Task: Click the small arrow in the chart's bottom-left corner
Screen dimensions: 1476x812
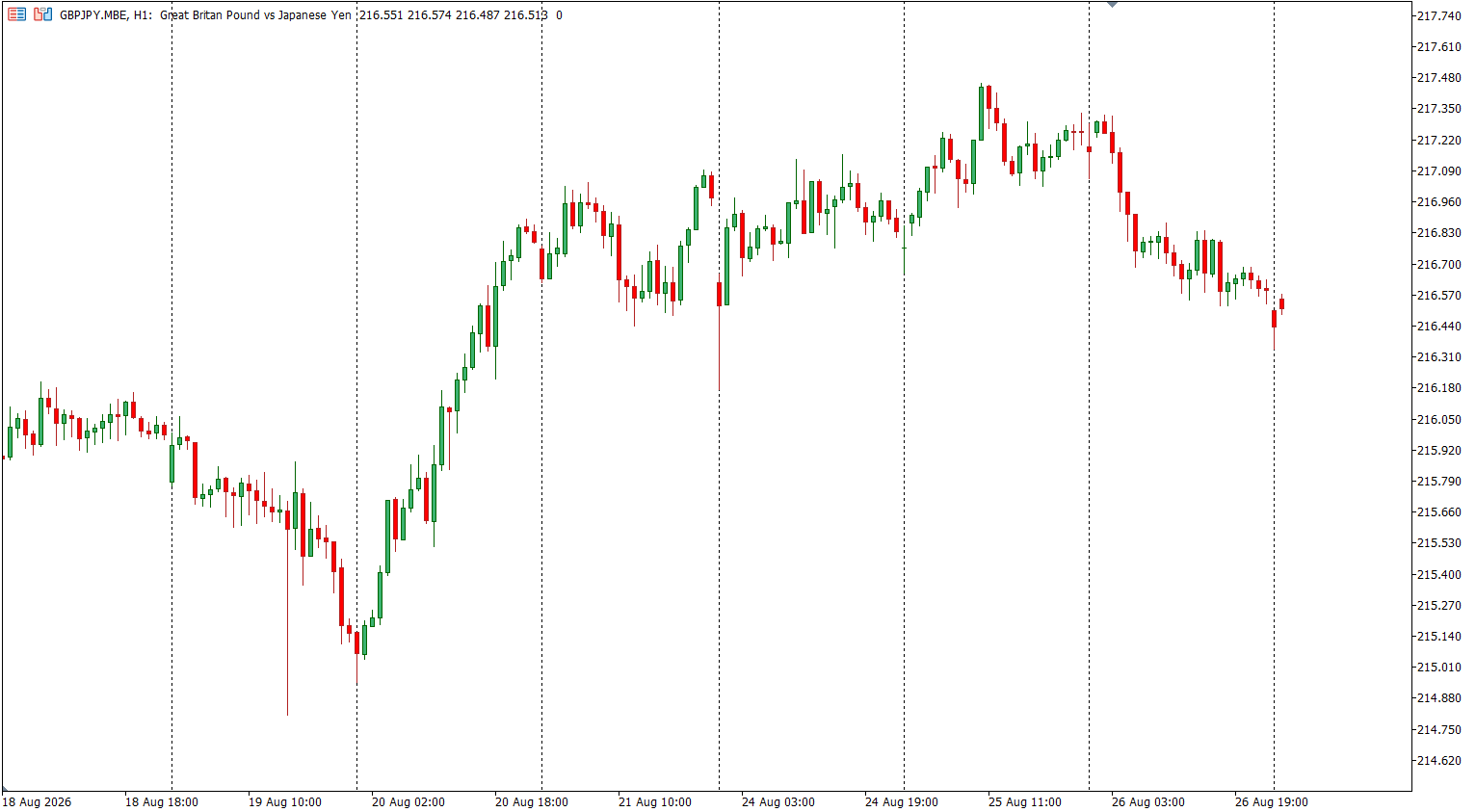Action: click(x=6, y=788)
